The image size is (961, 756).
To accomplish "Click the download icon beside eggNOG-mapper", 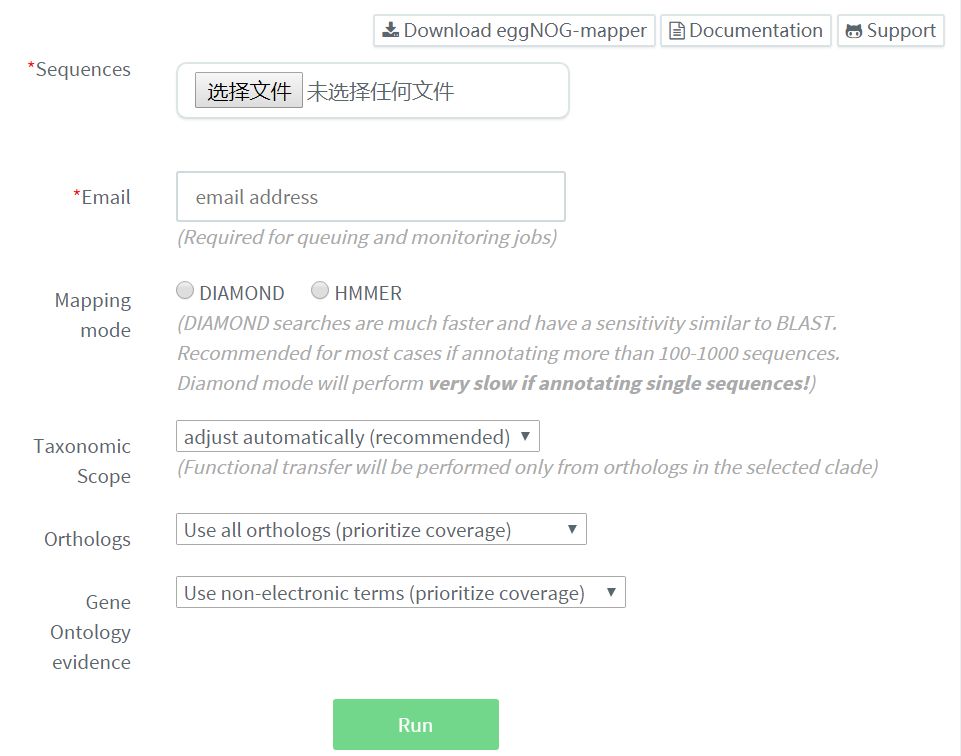I will click(x=390, y=30).
